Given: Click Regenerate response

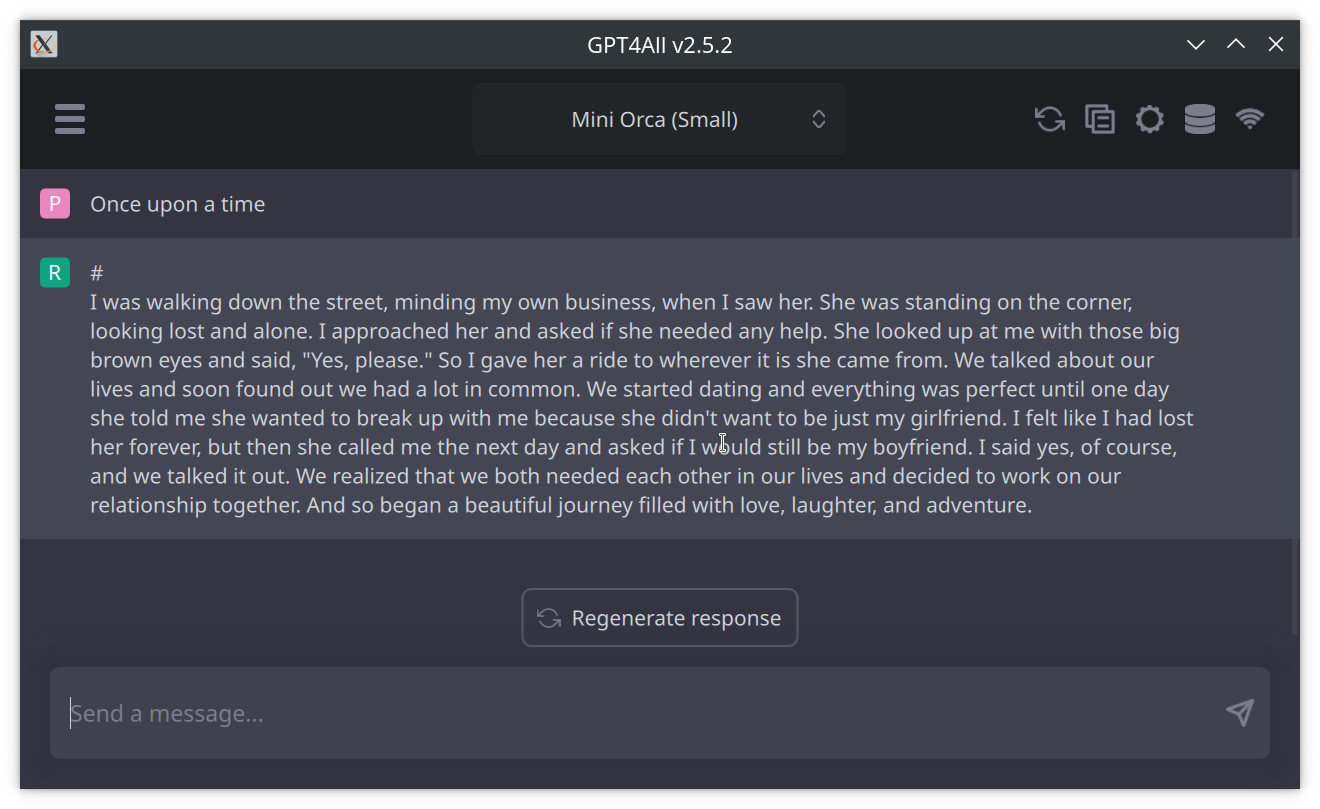Looking at the screenshot, I should tap(659, 617).
